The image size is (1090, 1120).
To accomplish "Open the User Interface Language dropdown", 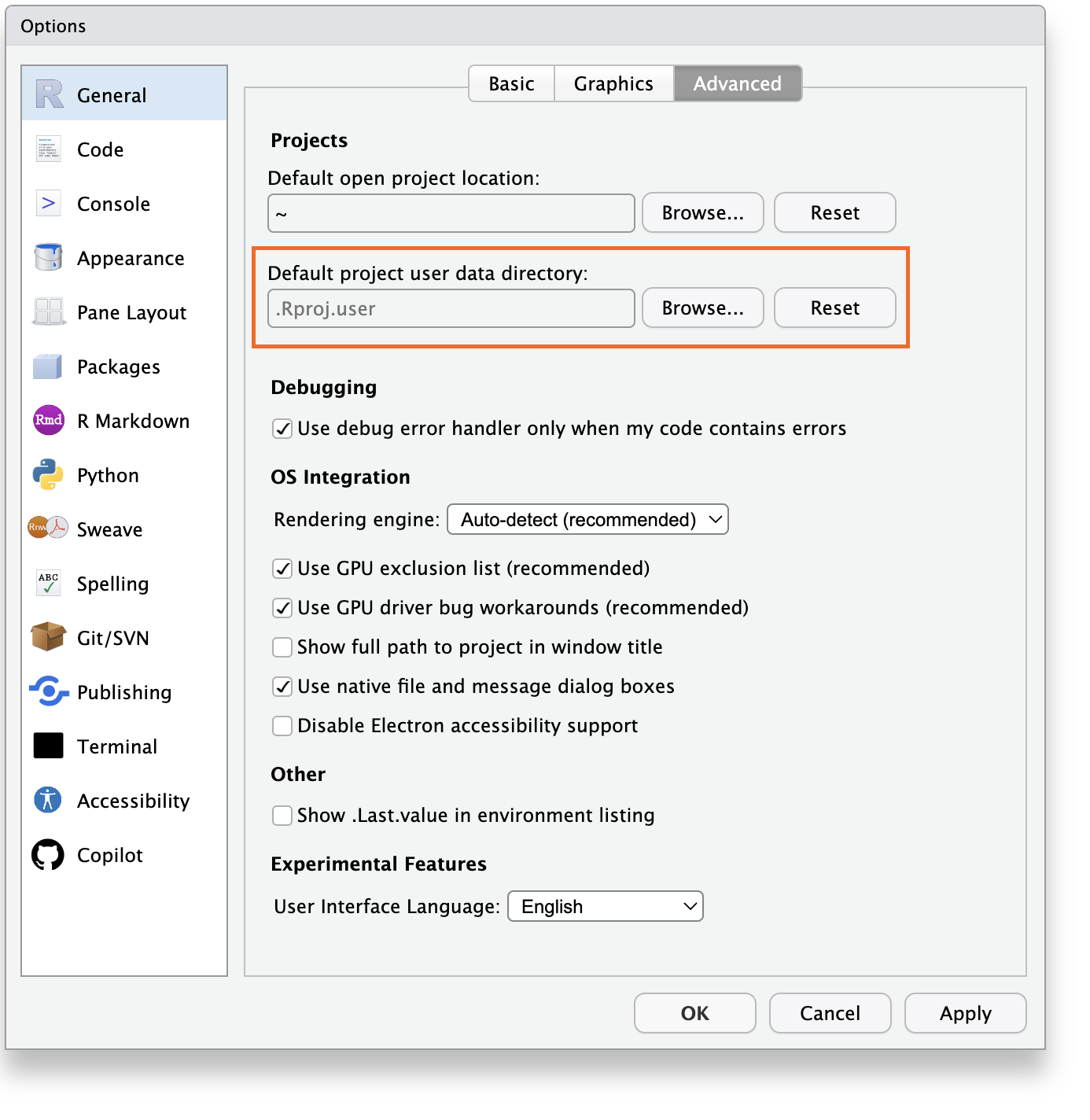I will click(606, 907).
